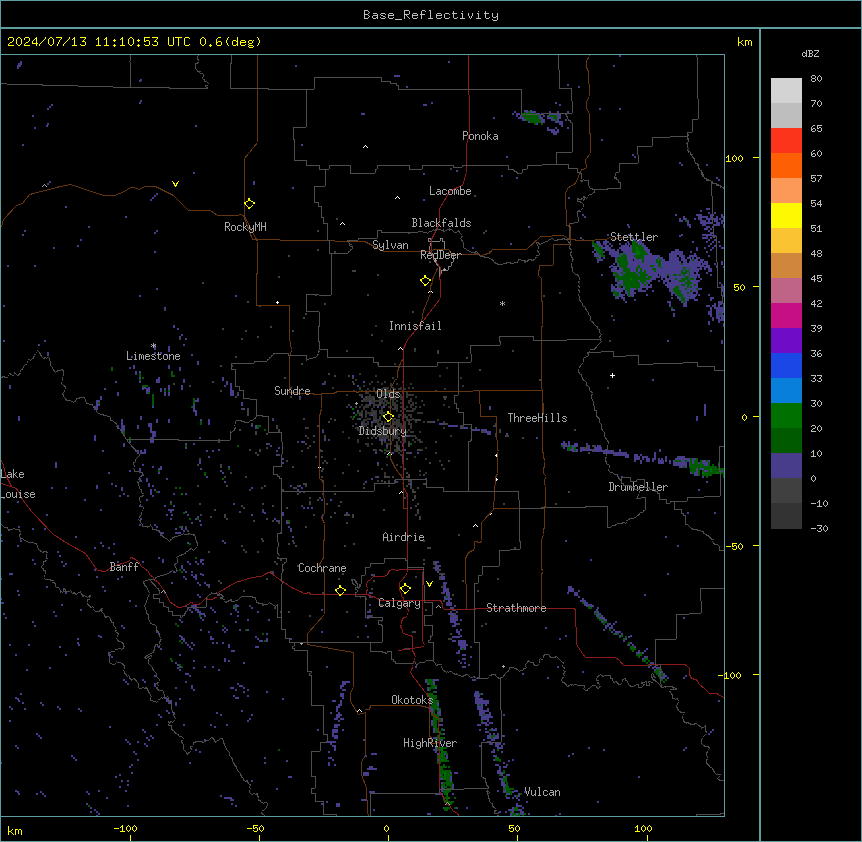Click the Strathmore label
Screen dimensions: 862x842
[516, 608]
